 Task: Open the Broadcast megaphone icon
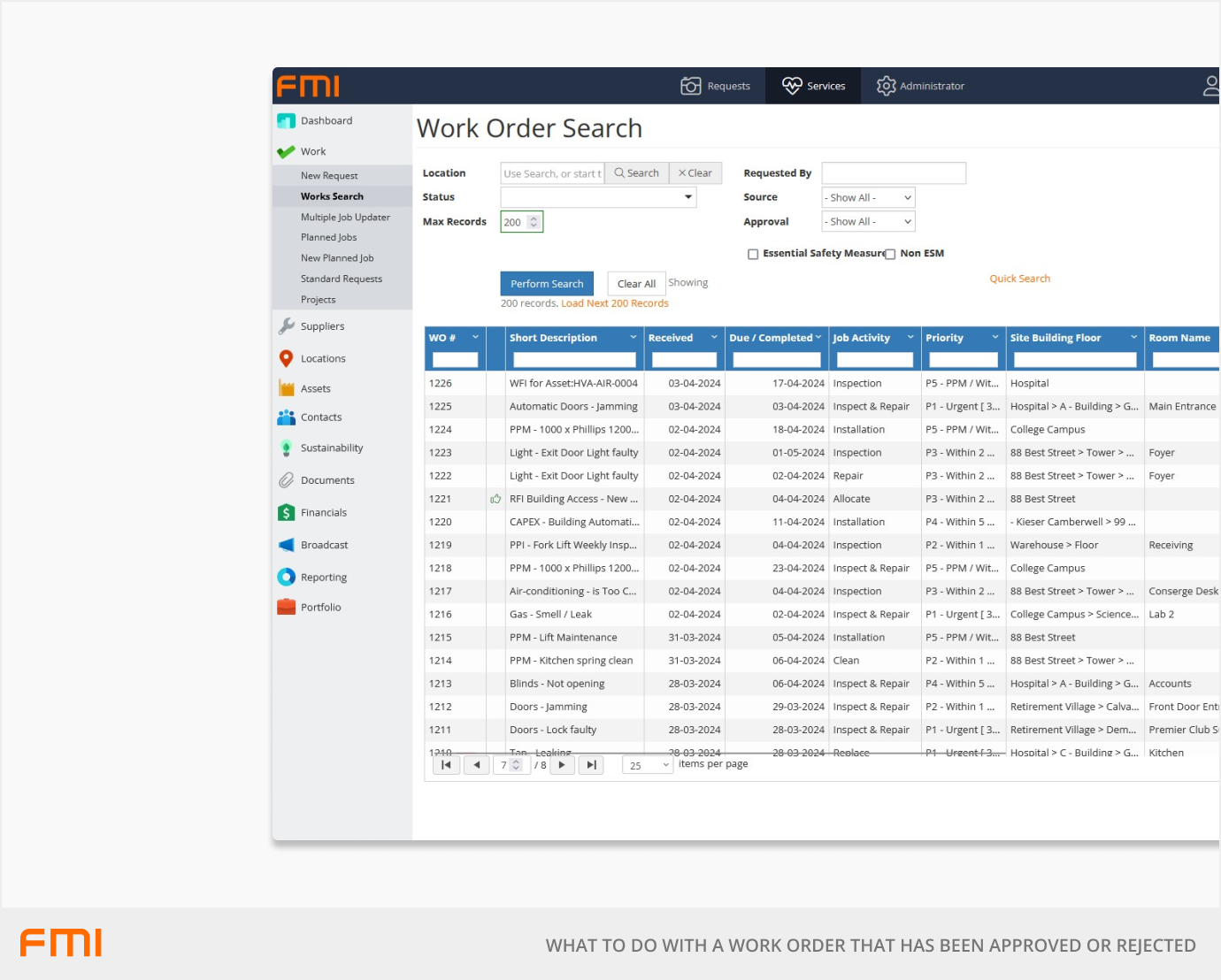click(x=286, y=545)
